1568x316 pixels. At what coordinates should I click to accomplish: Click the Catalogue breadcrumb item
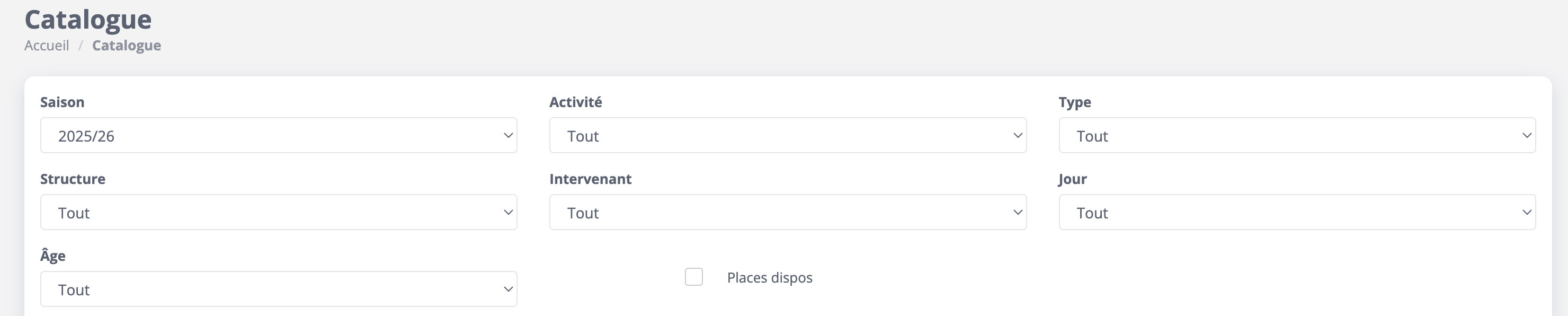127,46
